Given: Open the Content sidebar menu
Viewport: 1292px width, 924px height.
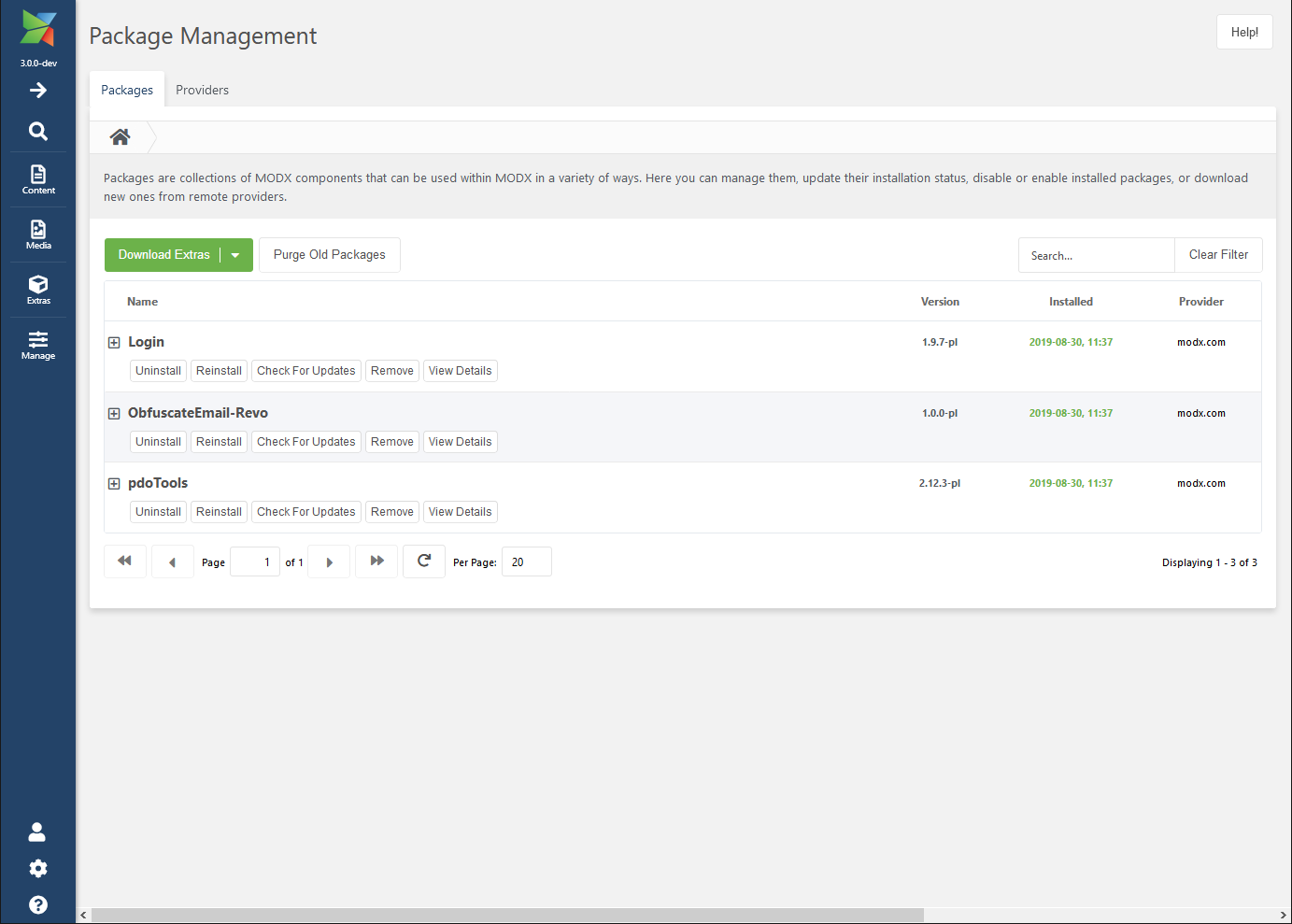Looking at the screenshot, I should (38, 179).
